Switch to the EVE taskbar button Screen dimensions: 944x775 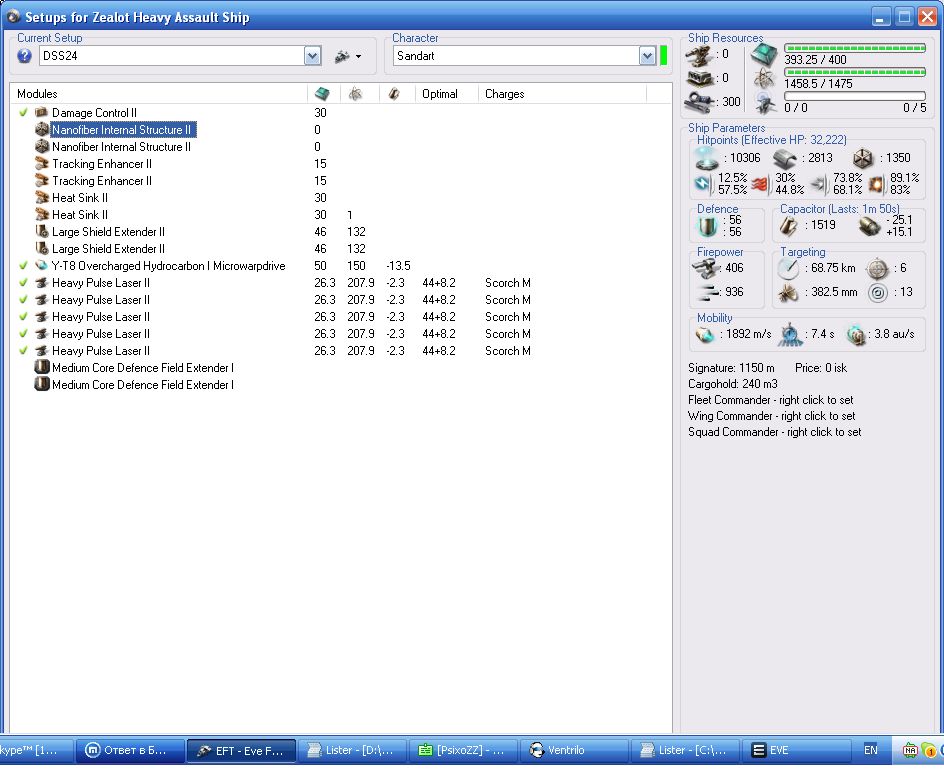tap(798, 750)
